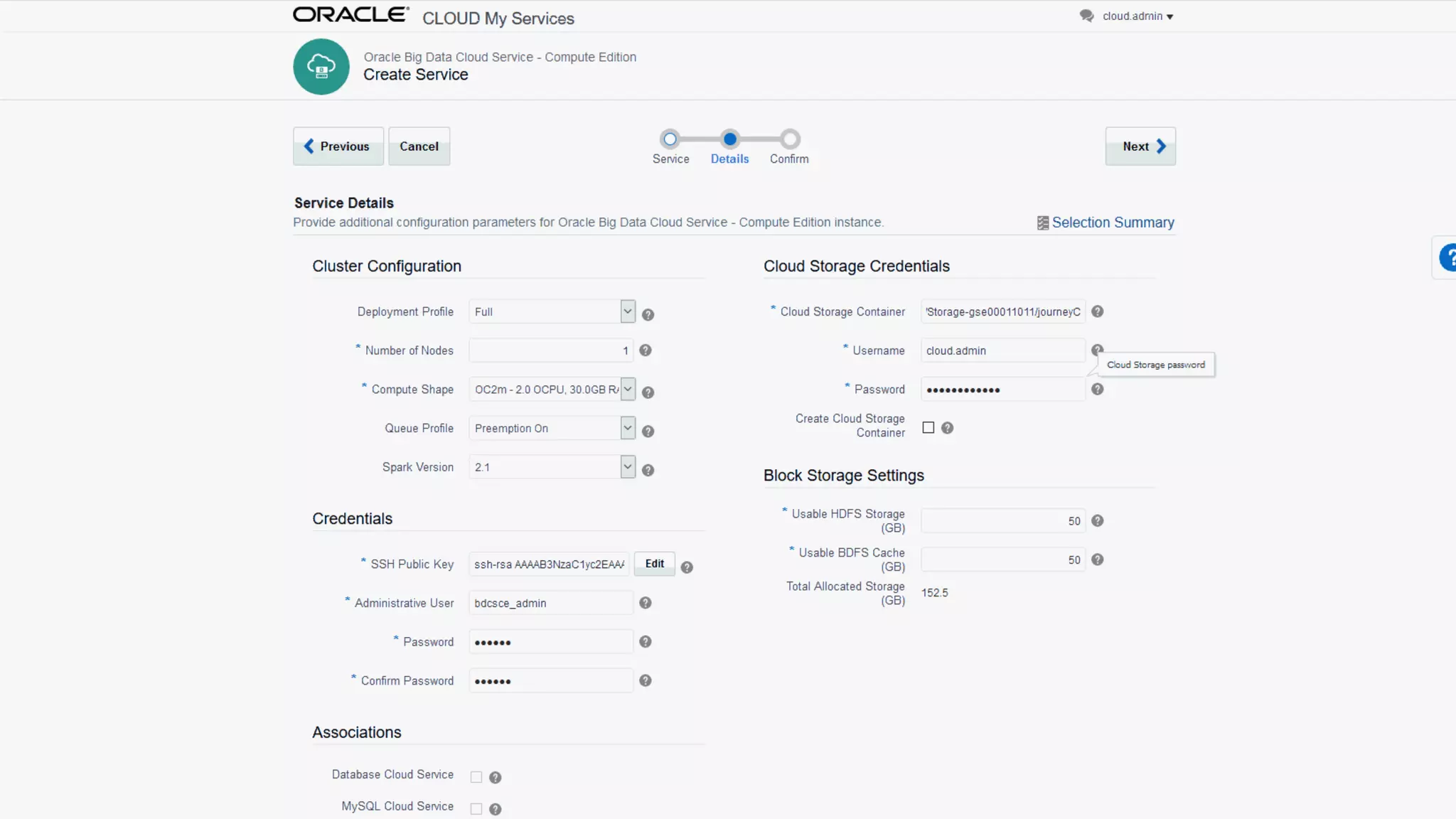Click the chat bubble icon near cloud.admin
The width and height of the screenshot is (1456, 819).
1086,16
